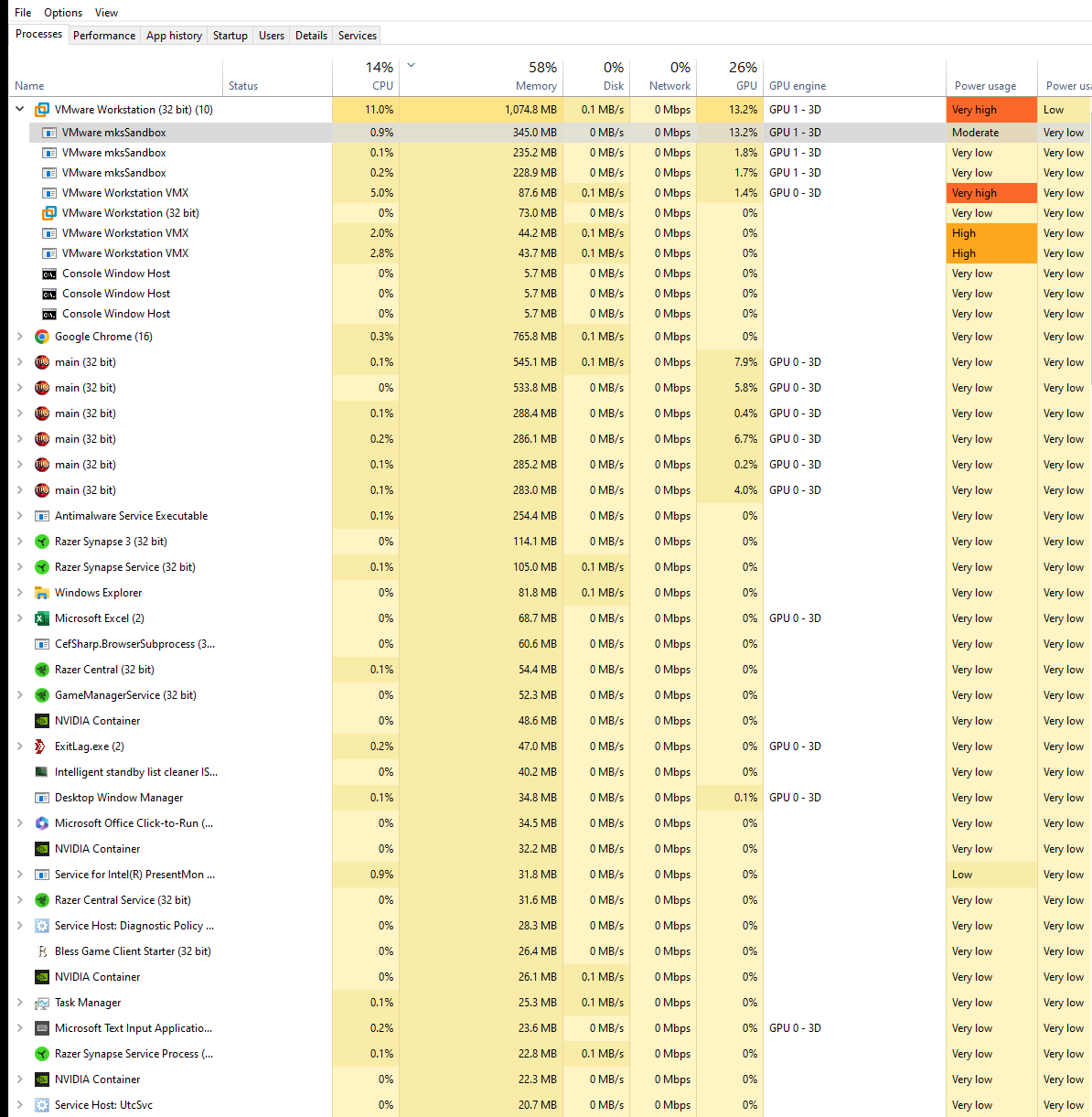Image resolution: width=1092 pixels, height=1117 pixels.
Task: Click the Razer Central (32 bit) icon
Action: 41,670
